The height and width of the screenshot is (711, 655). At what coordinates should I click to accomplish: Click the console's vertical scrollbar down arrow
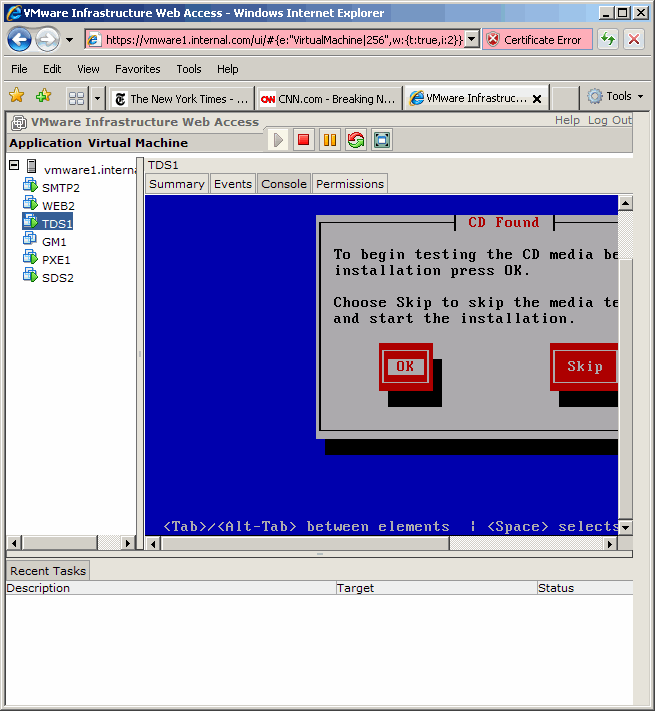coord(625,527)
